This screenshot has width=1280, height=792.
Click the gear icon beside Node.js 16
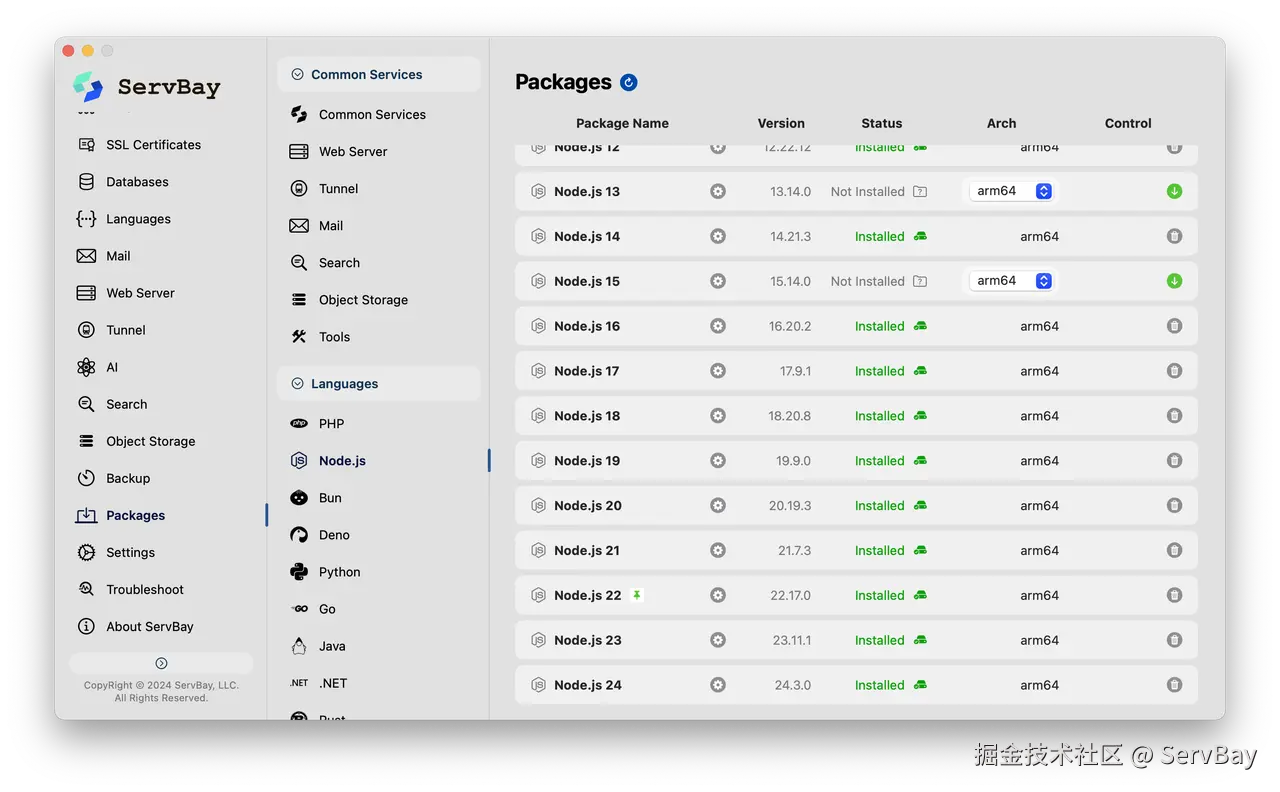pyautogui.click(x=718, y=326)
